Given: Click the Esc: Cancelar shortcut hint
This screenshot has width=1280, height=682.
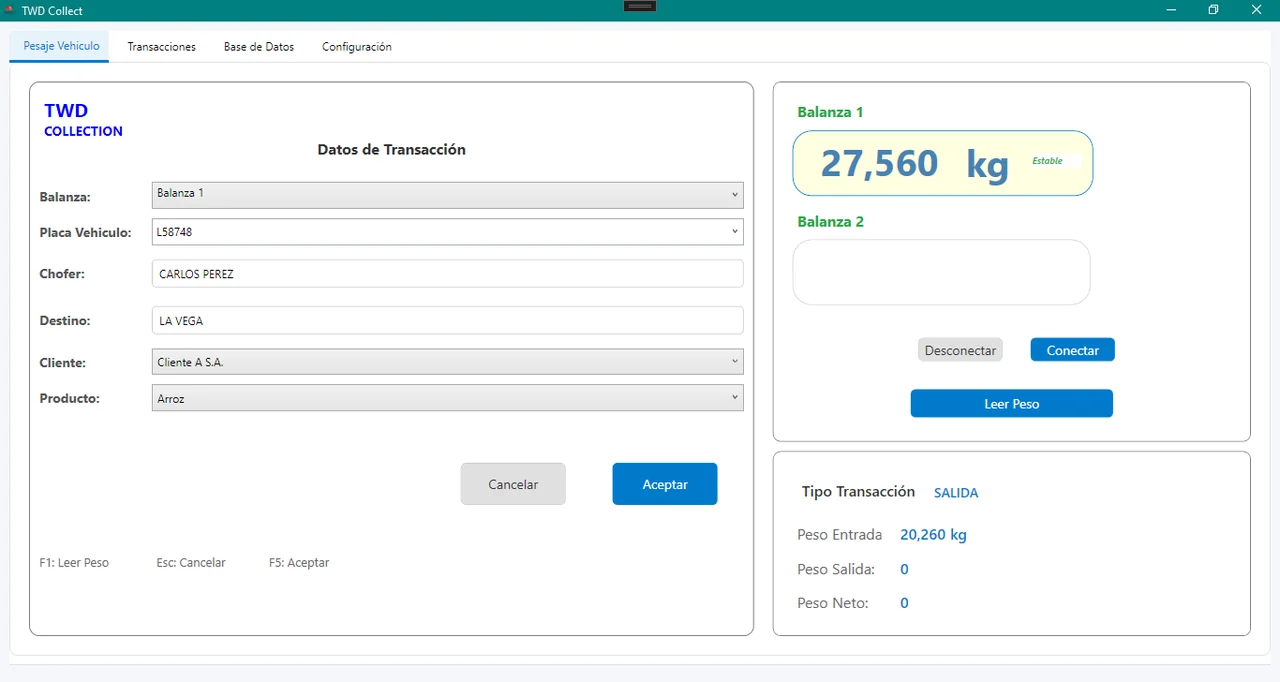Looking at the screenshot, I should point(191,563).
